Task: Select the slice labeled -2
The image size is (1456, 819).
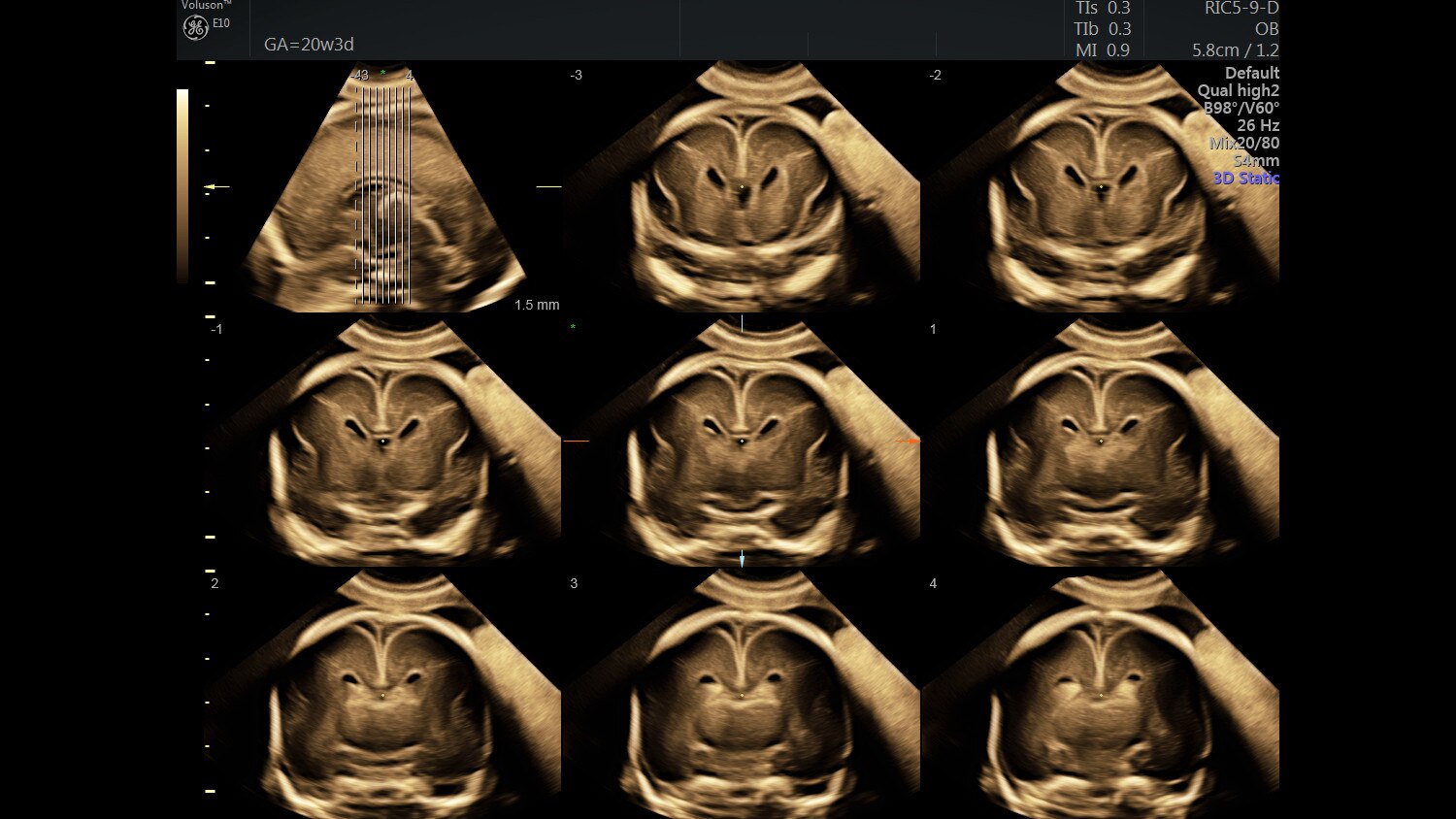Action: click(x=1100, y=186)
